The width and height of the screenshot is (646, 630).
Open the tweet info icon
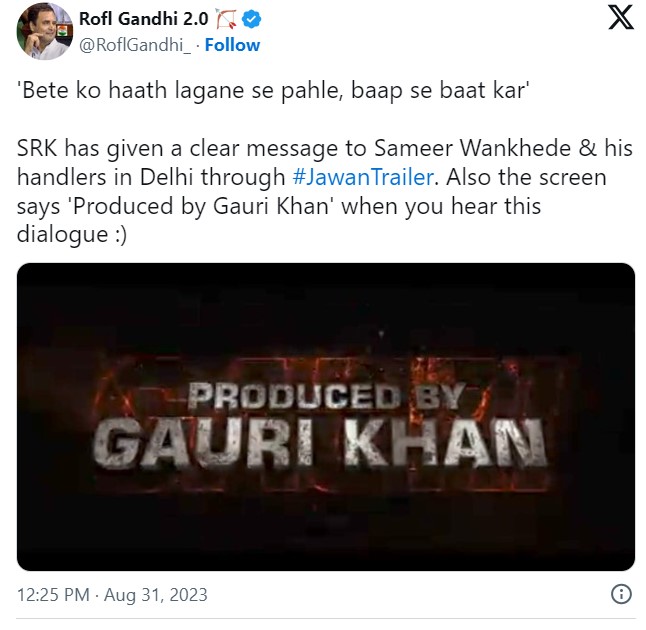[x=621, y=594]
